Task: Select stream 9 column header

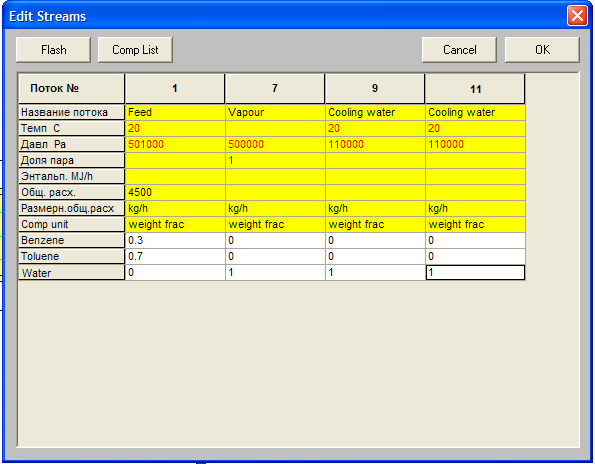Action: [375, 89]
